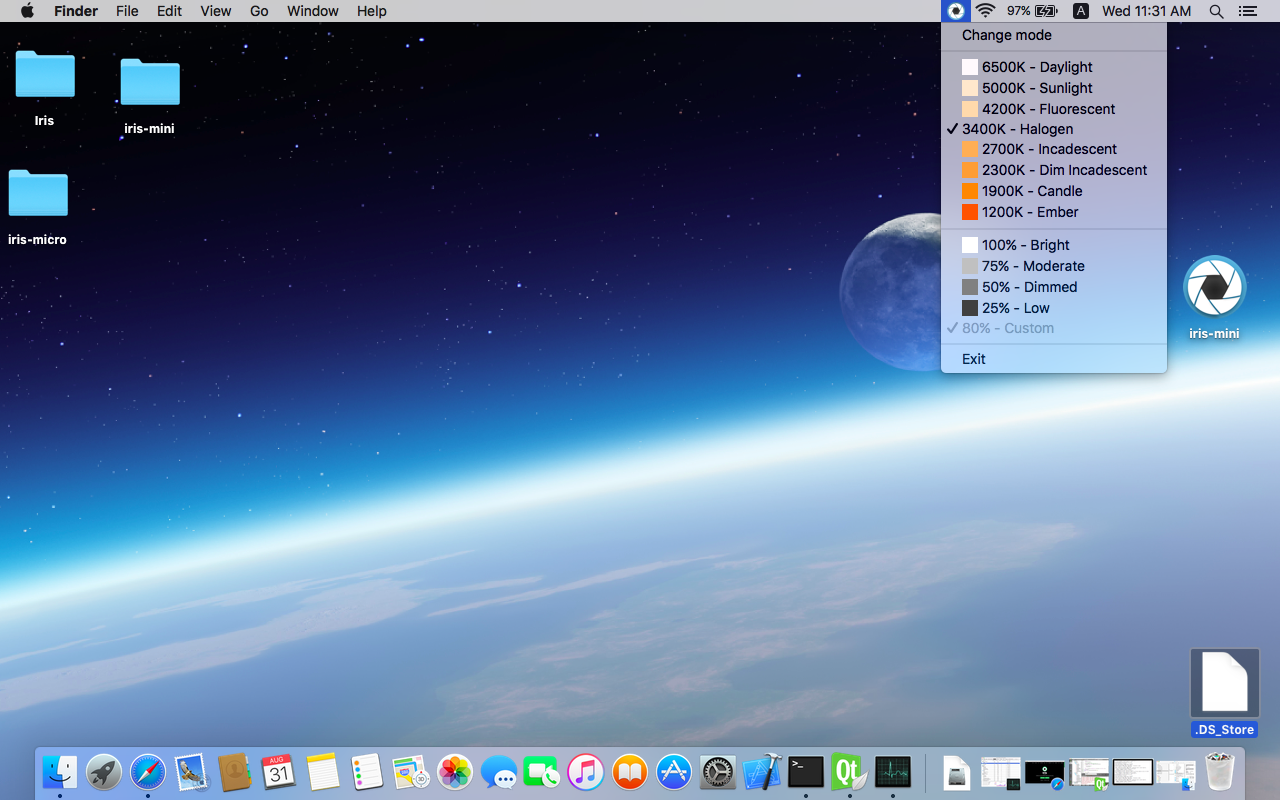This screenshot has width=1280, height=800.
Task: Open the Window menu
Action: click(313, 11)
